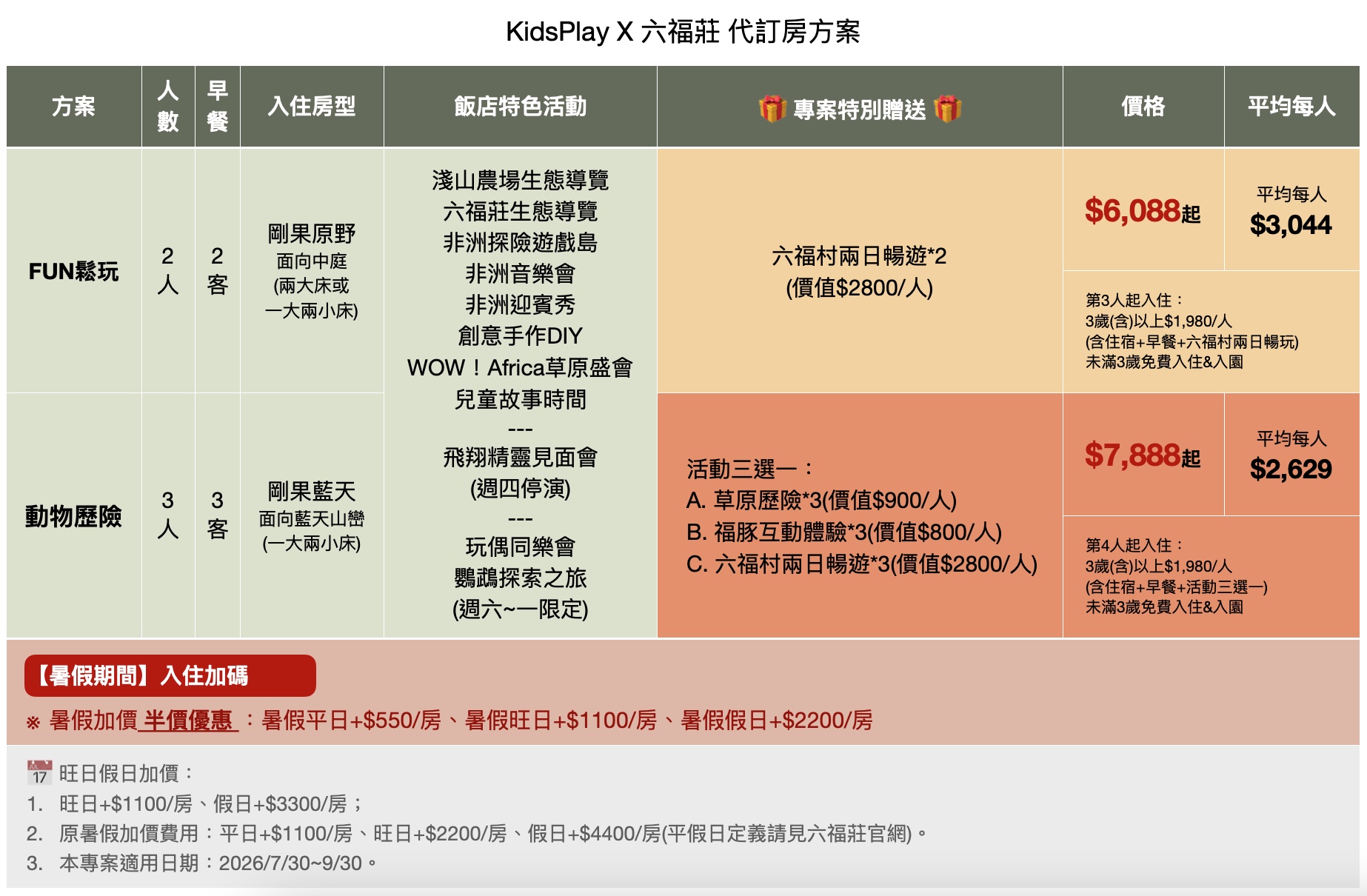Click the $2,629 per-person price
Screen dimensions: 1367x896
pyautogui.click(x=1291, y=469)
